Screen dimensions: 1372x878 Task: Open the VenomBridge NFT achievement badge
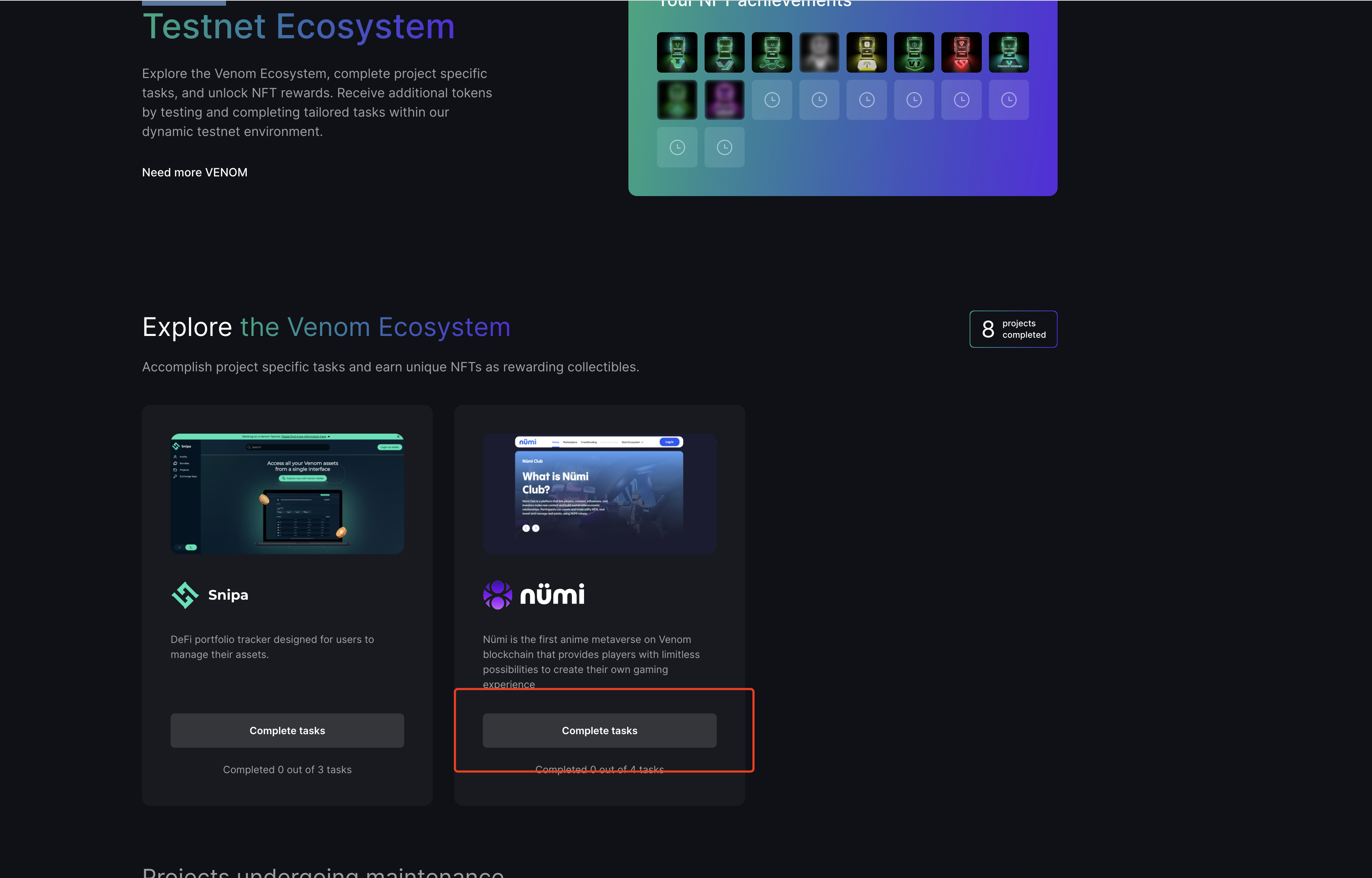click(772, 53)
